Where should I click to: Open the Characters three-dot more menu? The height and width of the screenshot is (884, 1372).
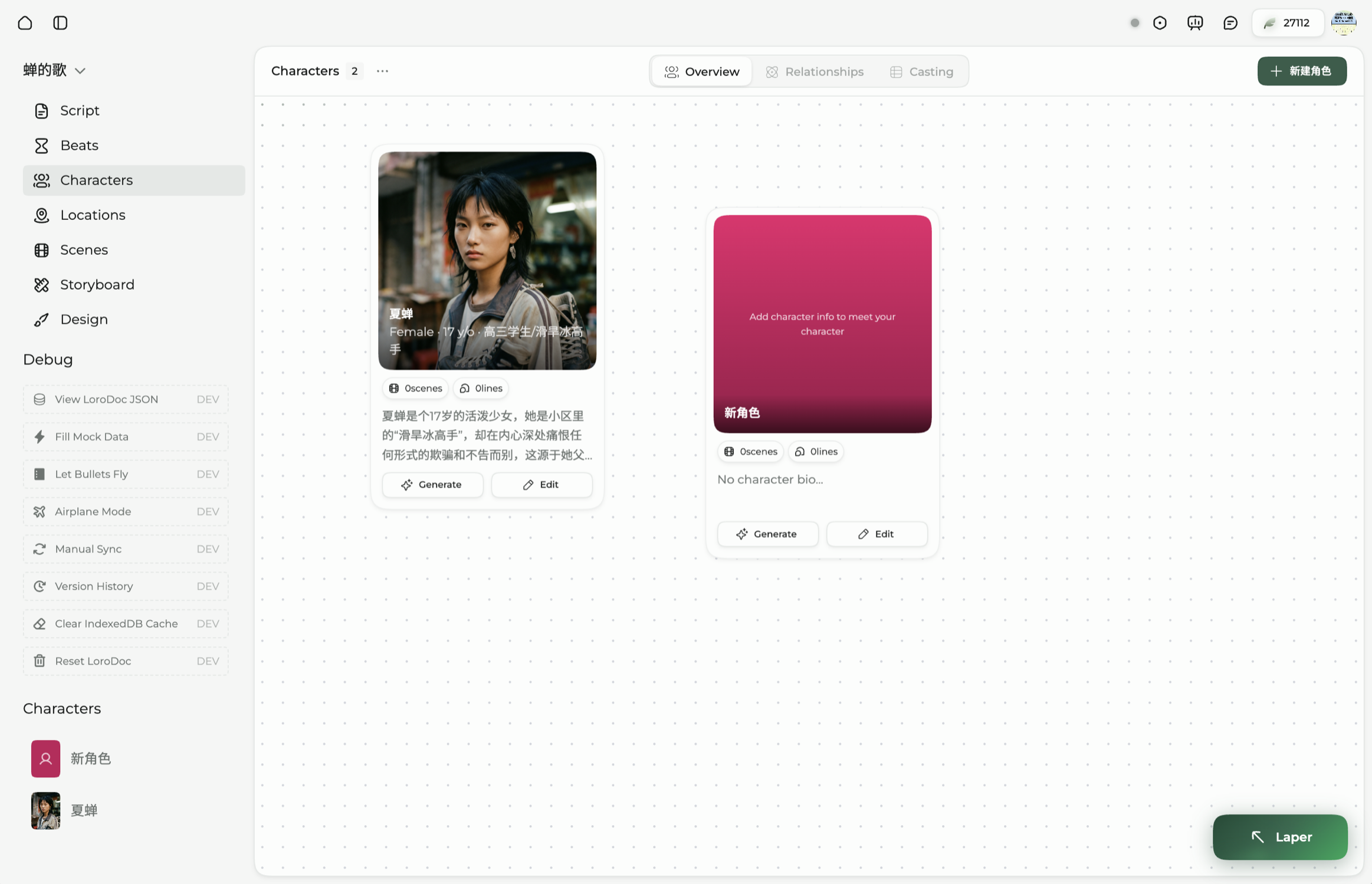(x=382, y=71)
